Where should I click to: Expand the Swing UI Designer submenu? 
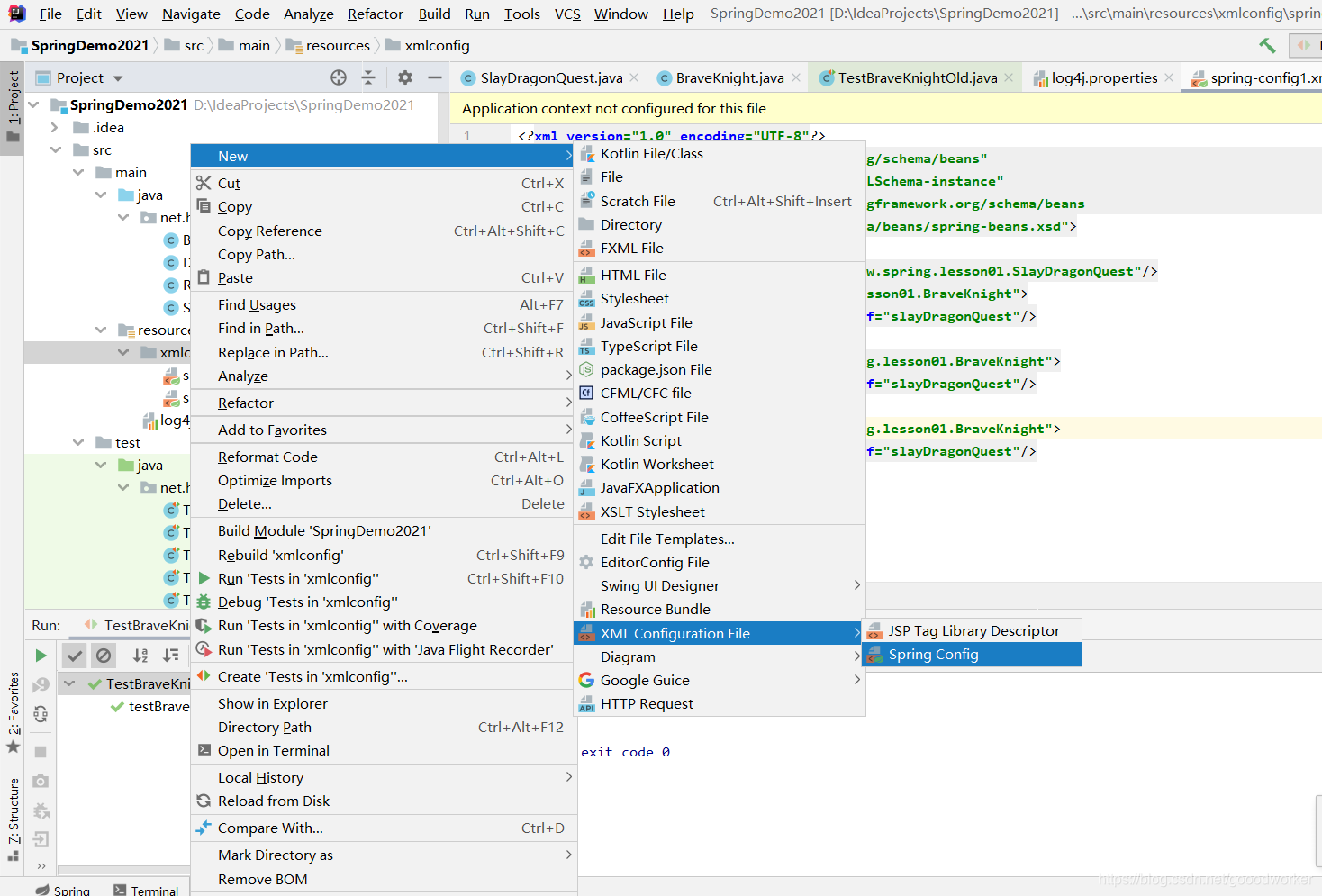[856, 585]
